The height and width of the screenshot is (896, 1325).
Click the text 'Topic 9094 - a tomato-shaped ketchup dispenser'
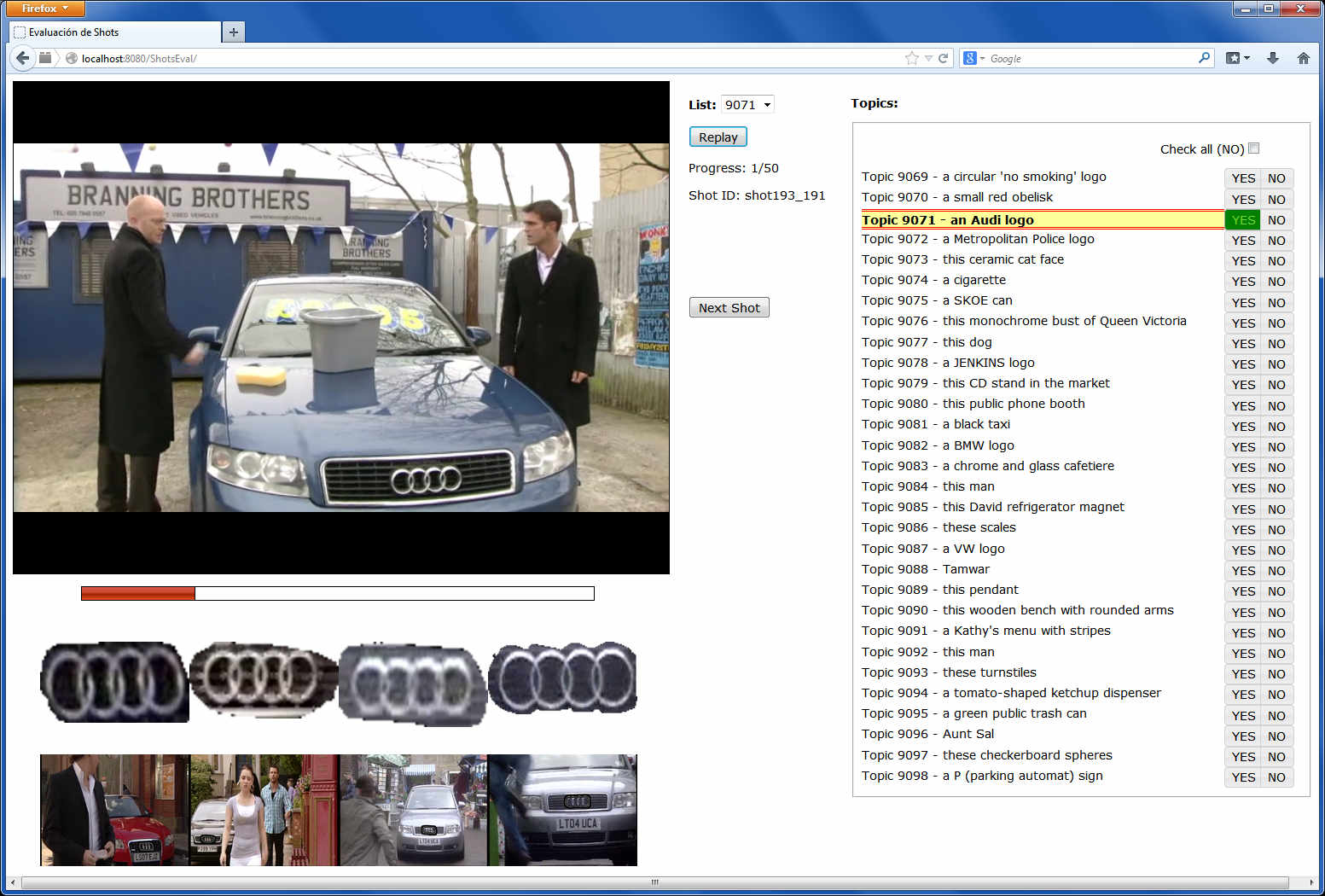point(1011,693)
